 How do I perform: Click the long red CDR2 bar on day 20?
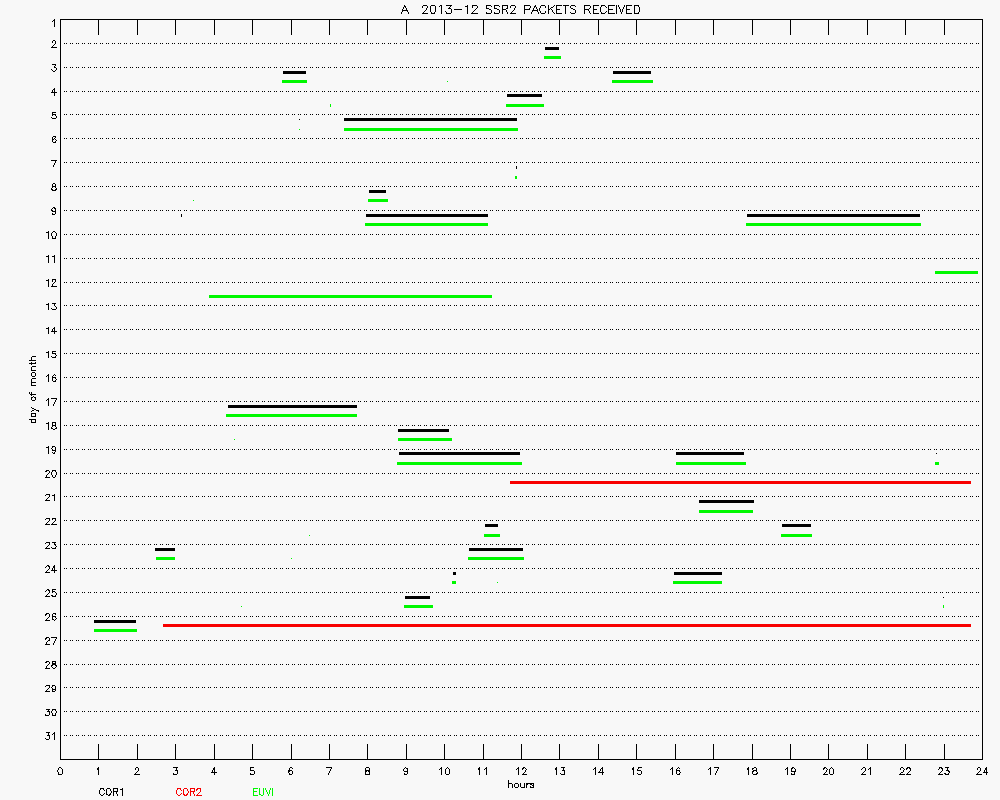tap(740, 482)
